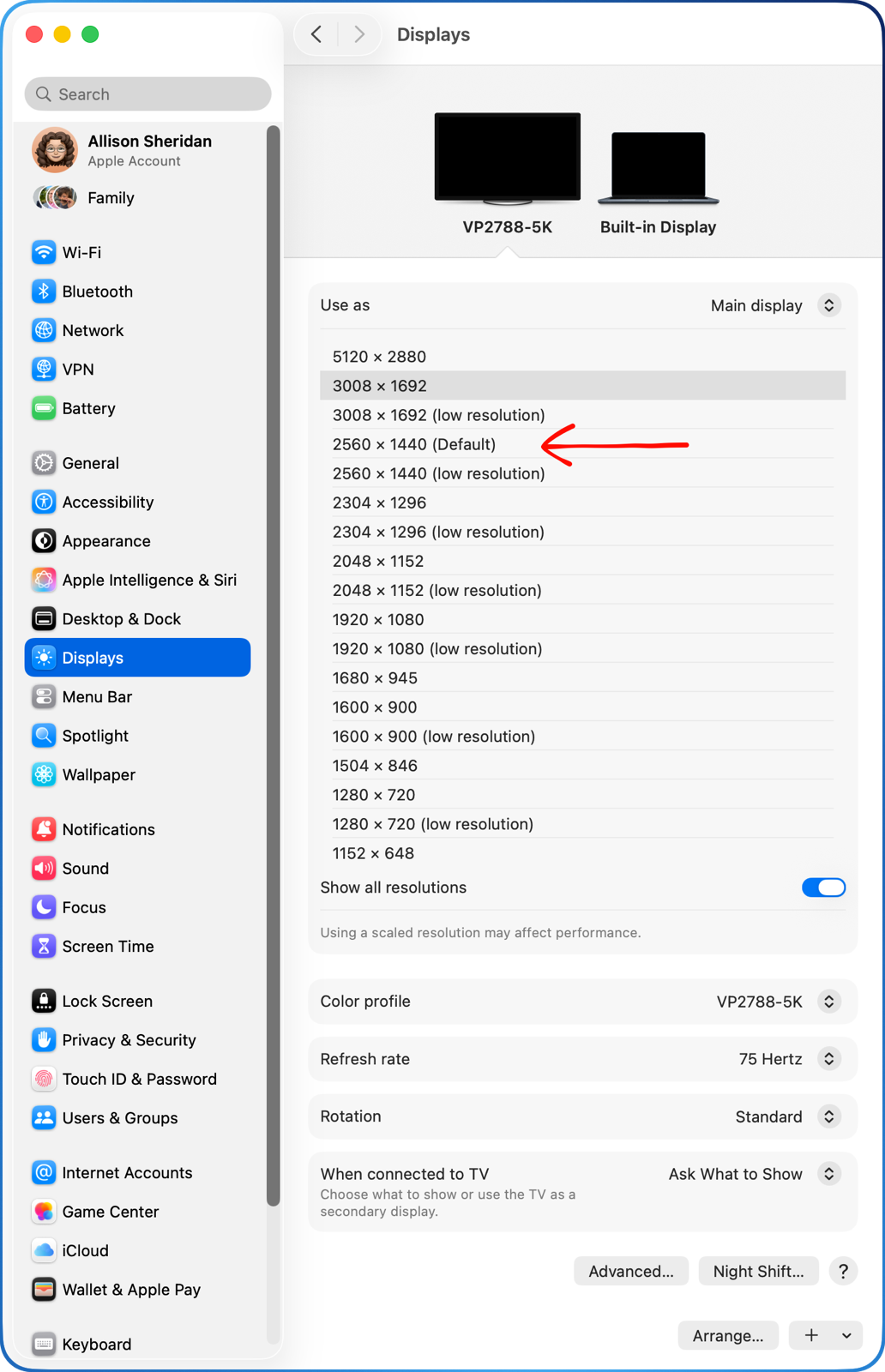885x1372 pixels.
Task: Click the Arrange... button
Action: pos(728,1335)
